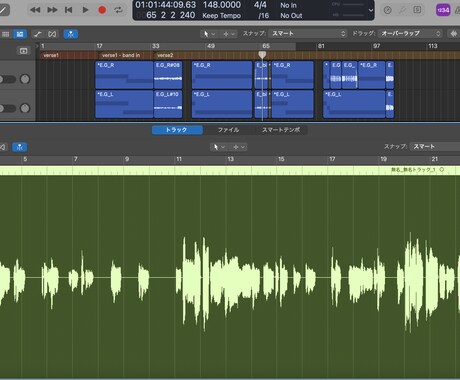
Task: Select the *E.G_R region starting at bar 17
Action: point(124,75)
